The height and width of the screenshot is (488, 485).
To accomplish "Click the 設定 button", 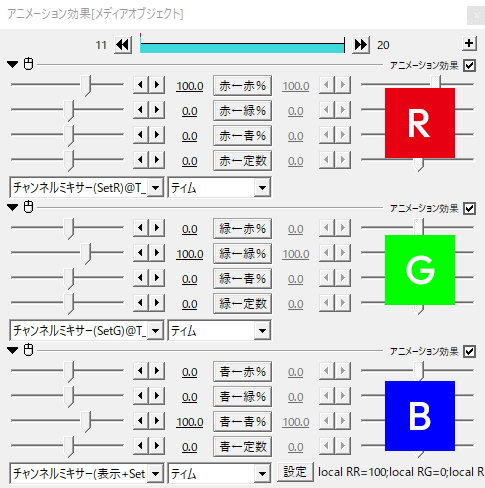I will (x=295, y=472).
